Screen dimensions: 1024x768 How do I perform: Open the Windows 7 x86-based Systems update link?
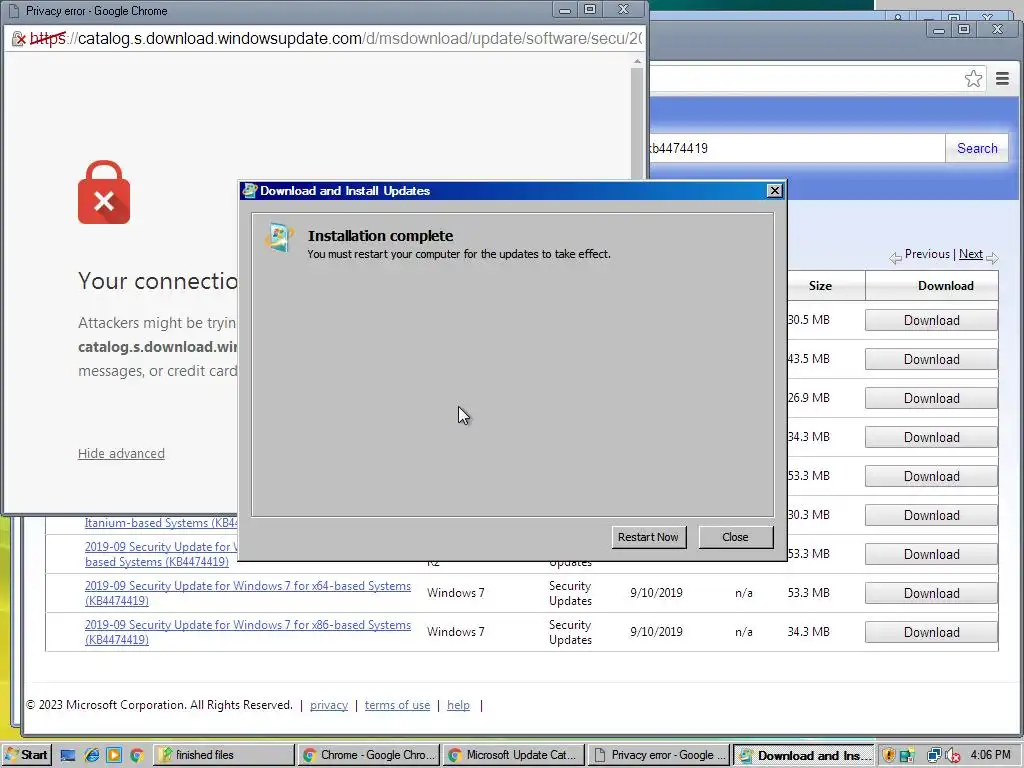[x=248, y=632]
